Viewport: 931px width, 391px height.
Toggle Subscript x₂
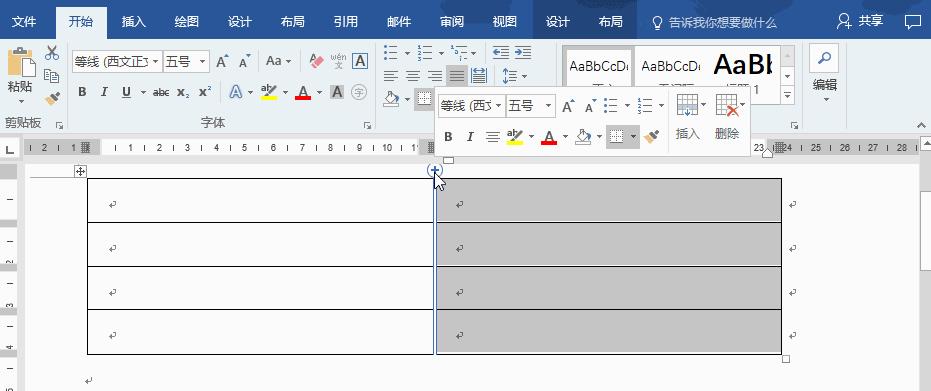(x=183, y=92)
